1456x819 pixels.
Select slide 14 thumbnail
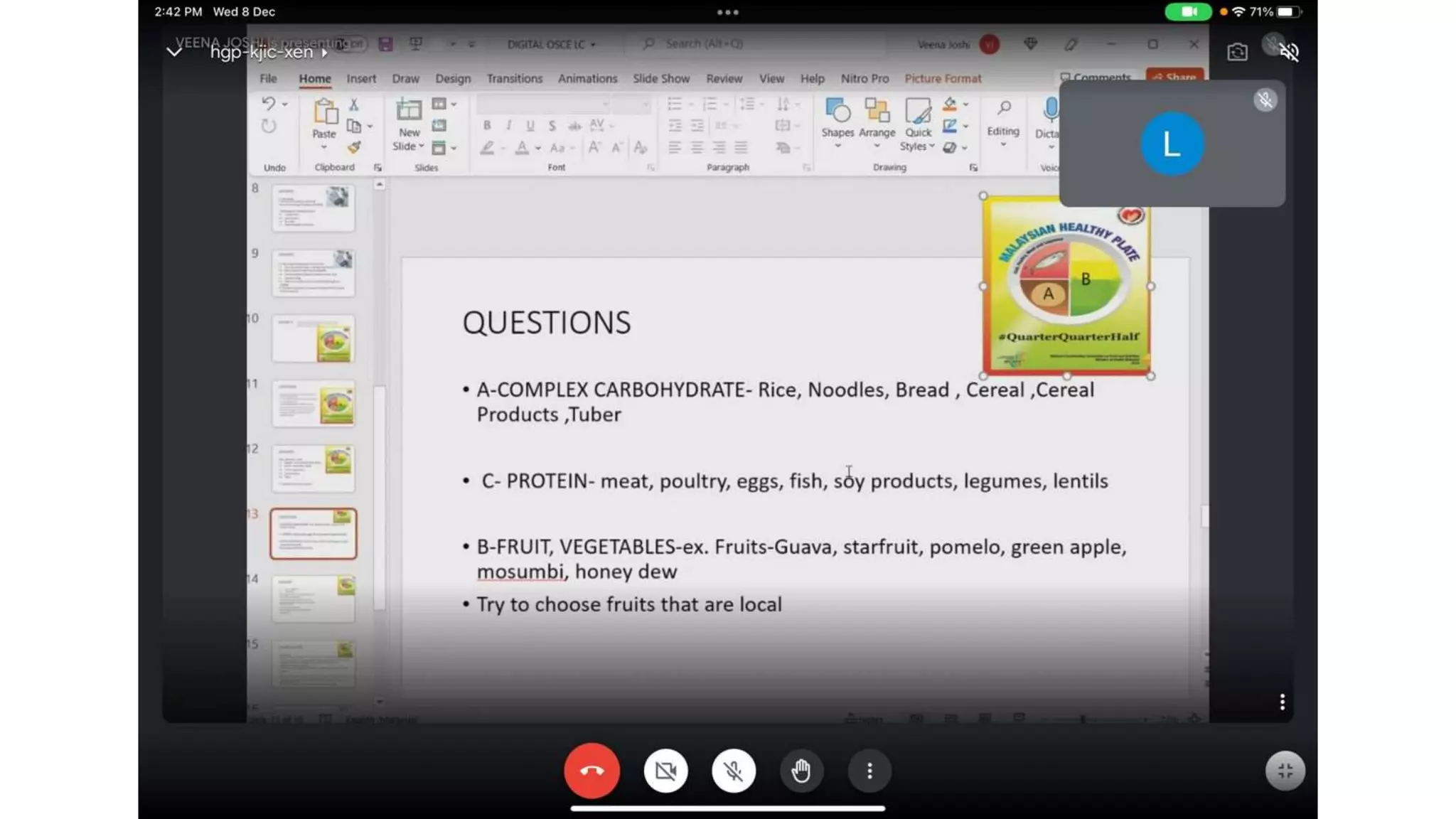tap(314, 598)
